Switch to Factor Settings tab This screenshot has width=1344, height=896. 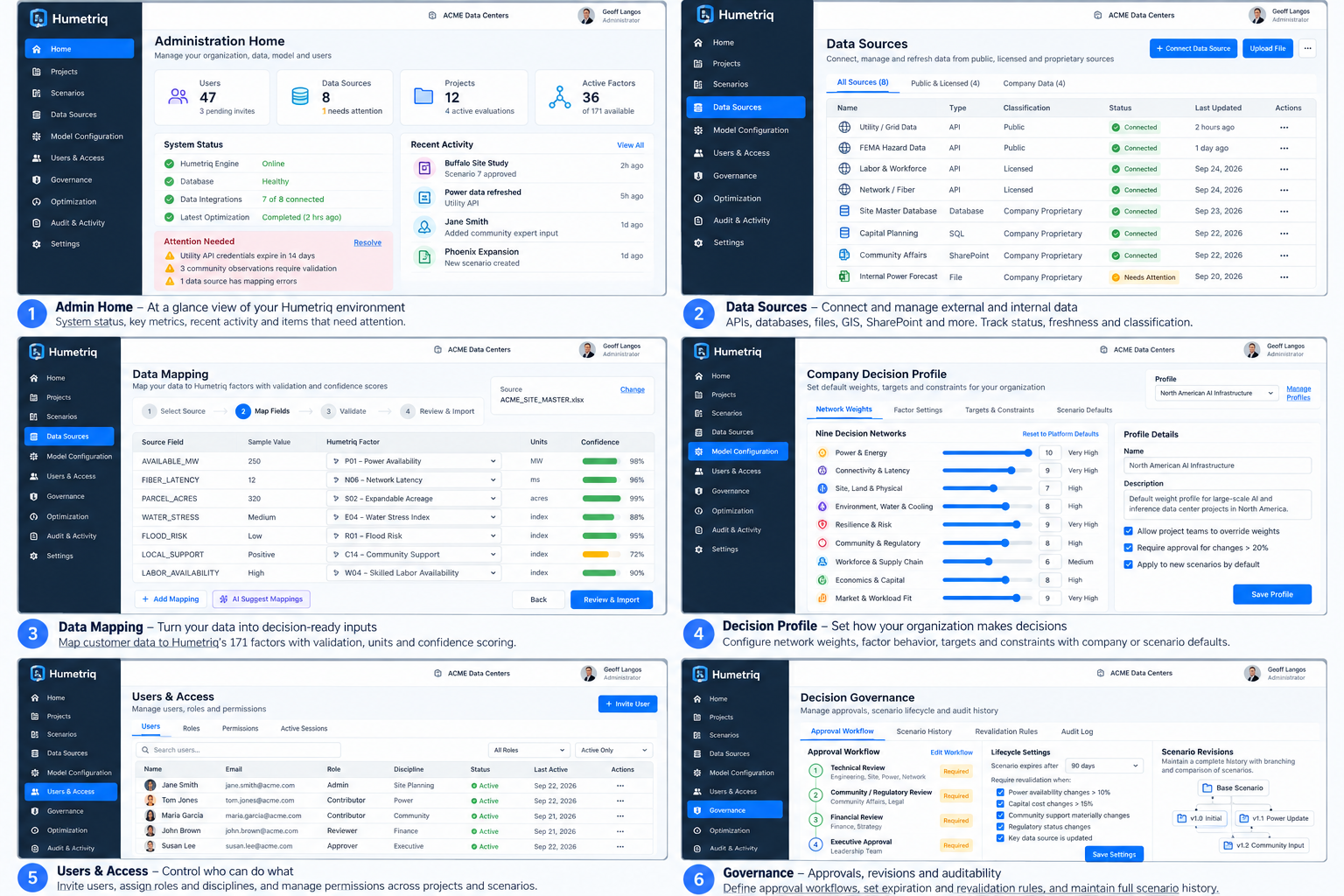[918, 409]
